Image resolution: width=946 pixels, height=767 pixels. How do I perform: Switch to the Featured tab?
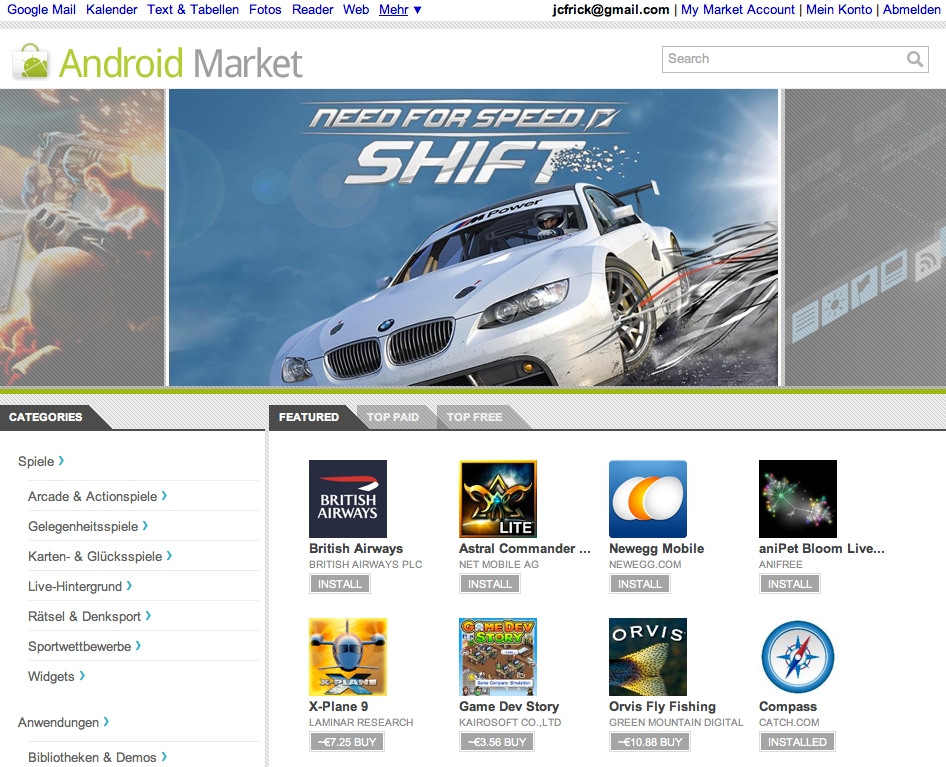pyautogui.click(x=309, y=417)
